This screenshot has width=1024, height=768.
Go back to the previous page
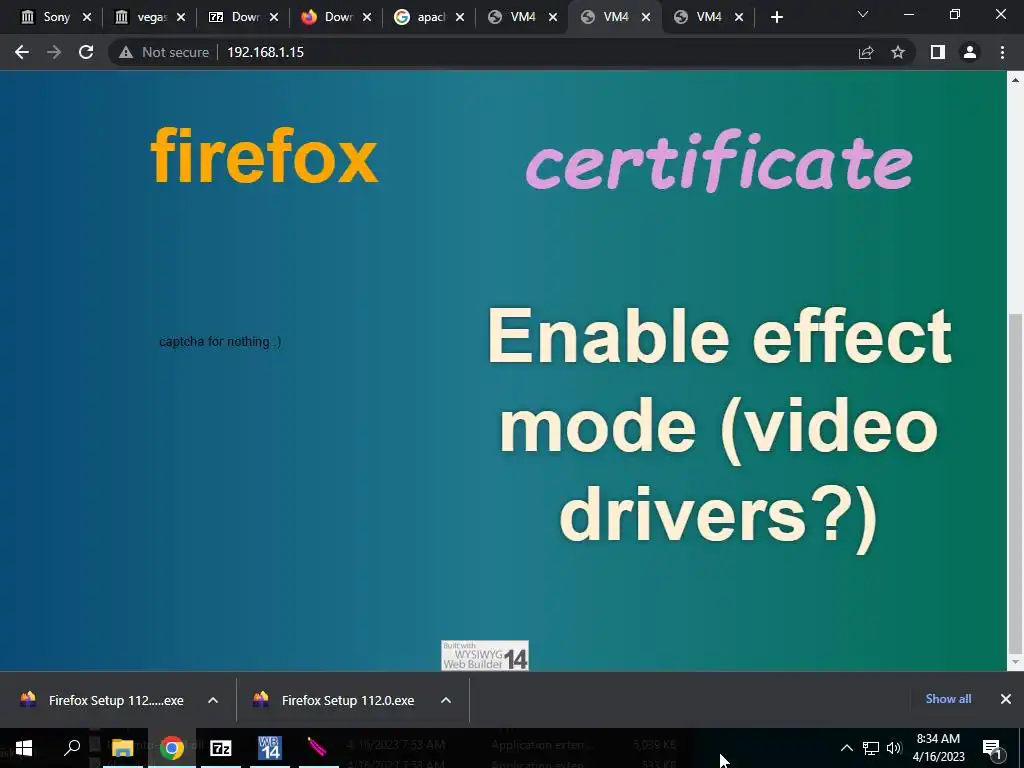[22, 52]
